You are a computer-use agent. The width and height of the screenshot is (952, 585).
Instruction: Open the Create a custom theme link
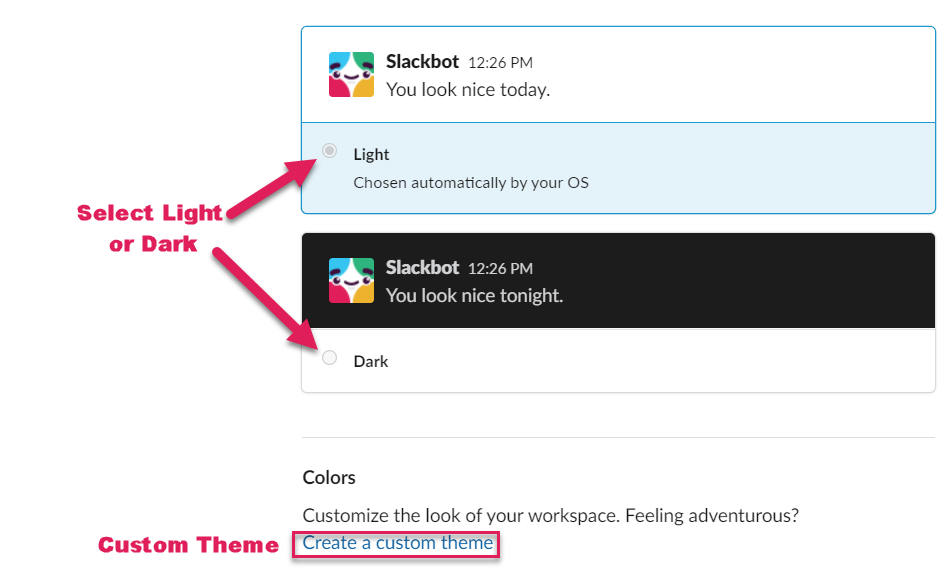[398, 543]
